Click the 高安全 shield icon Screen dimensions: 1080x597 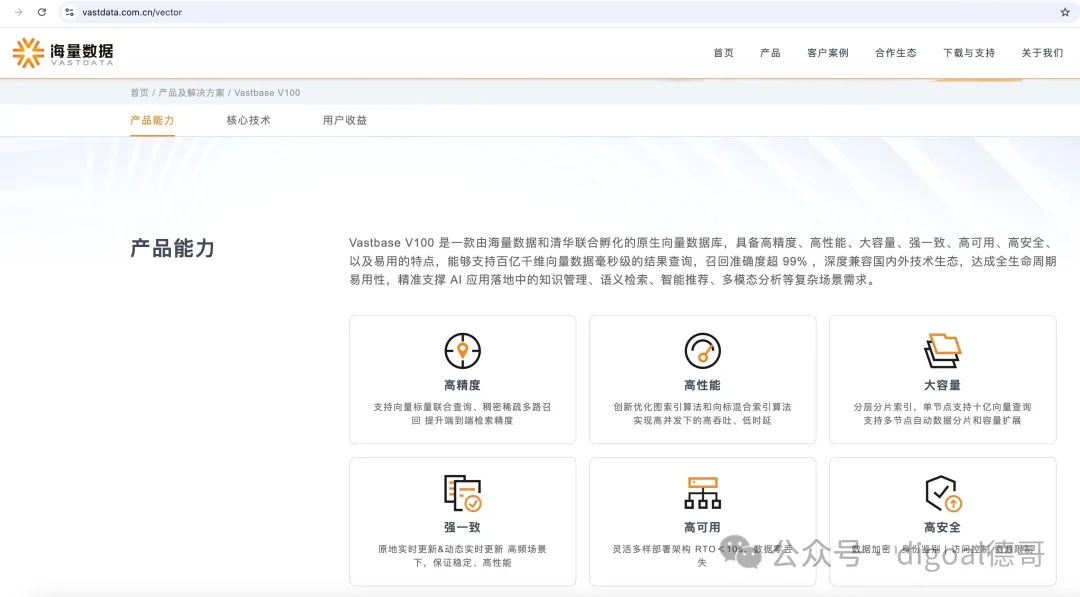(942, 493)
